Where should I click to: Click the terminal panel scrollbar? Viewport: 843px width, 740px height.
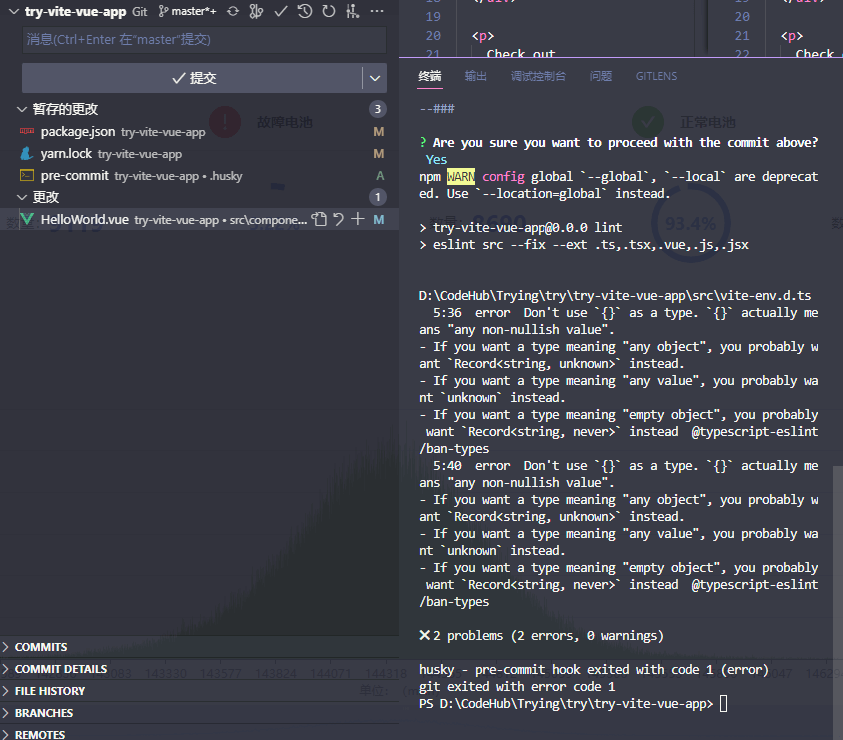pos(838,602)
